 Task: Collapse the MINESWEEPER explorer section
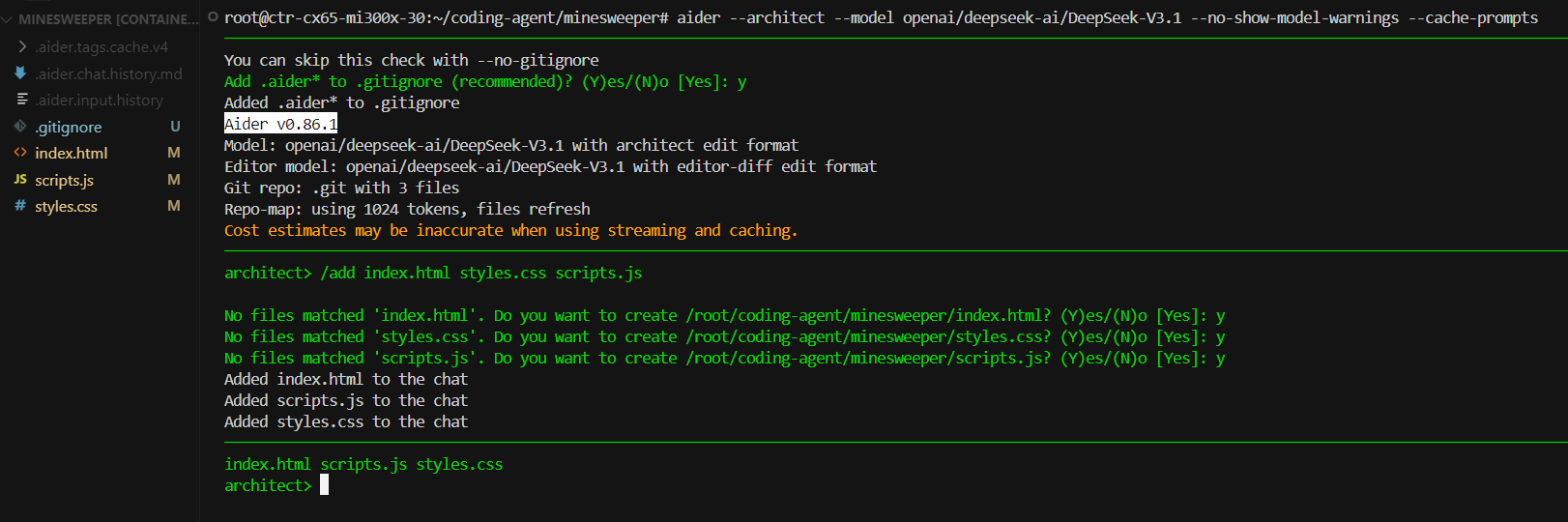click(x=8, y=19)
